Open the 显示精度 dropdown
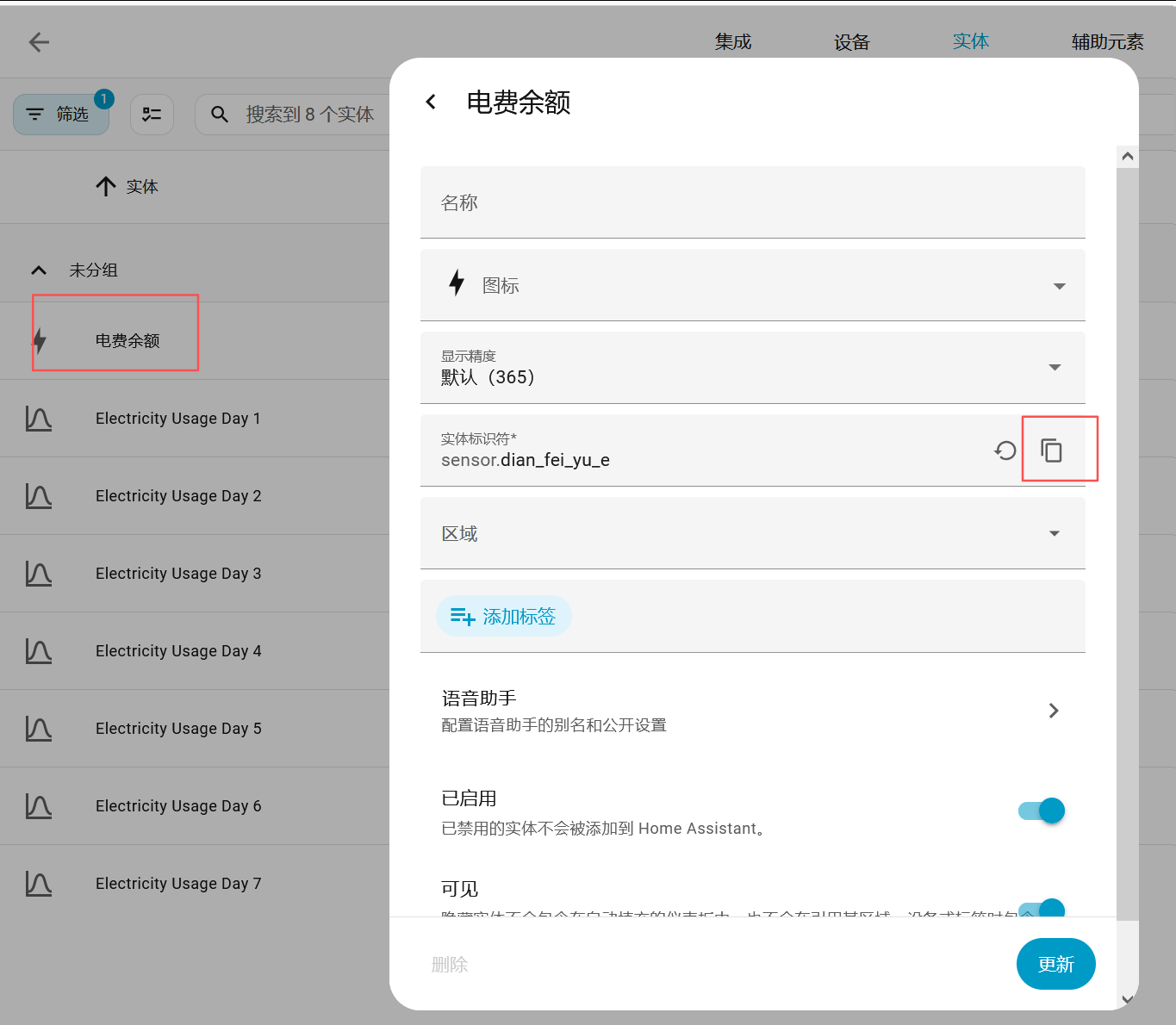 click(1055, 367)
